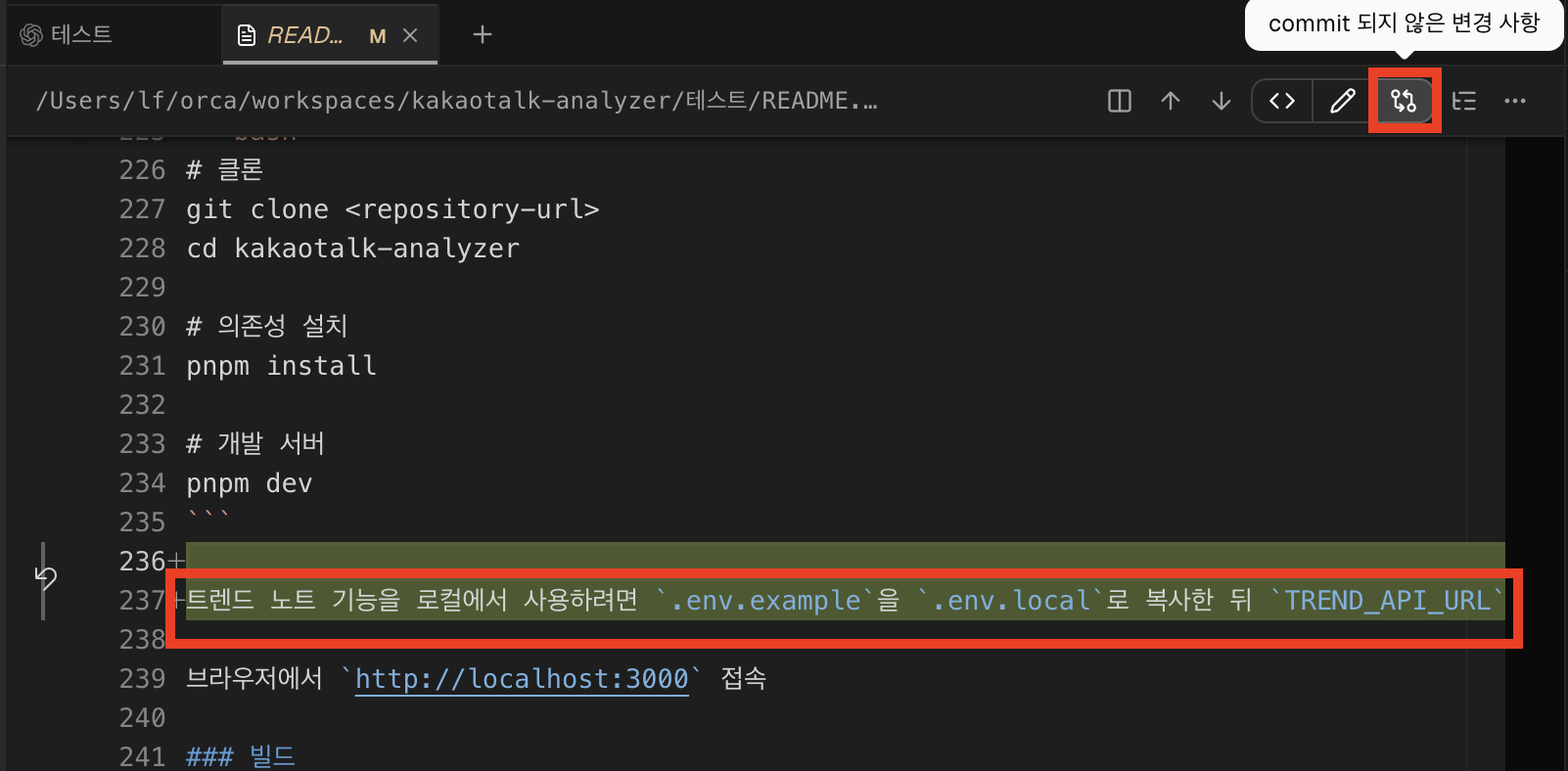This screenshot has width=1568, height=771.
Task: Open the http://localhost:3000 link
Action: (522, 679)
